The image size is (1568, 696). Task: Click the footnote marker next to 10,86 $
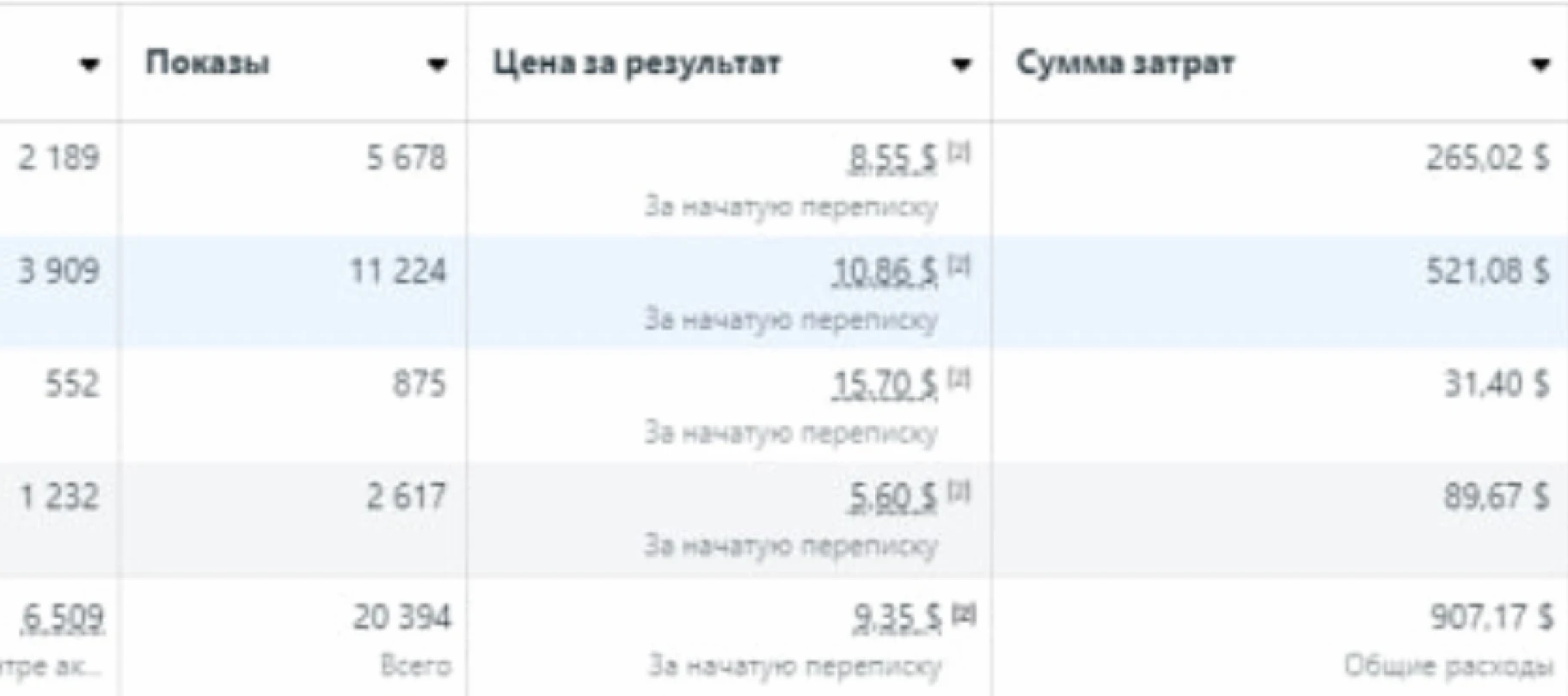(959, 266)
